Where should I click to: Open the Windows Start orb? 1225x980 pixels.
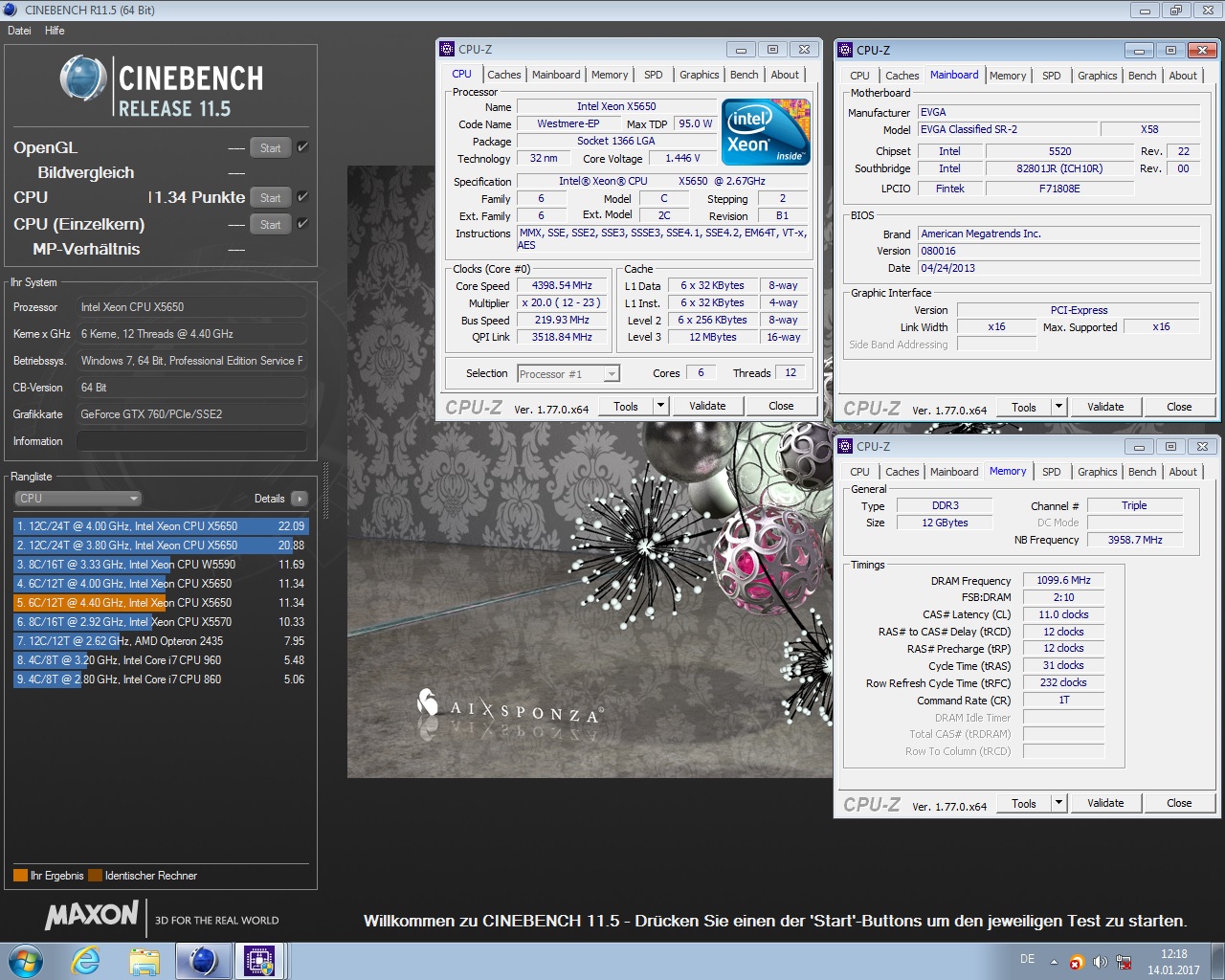pyautogui.click(x=25, y=961)
